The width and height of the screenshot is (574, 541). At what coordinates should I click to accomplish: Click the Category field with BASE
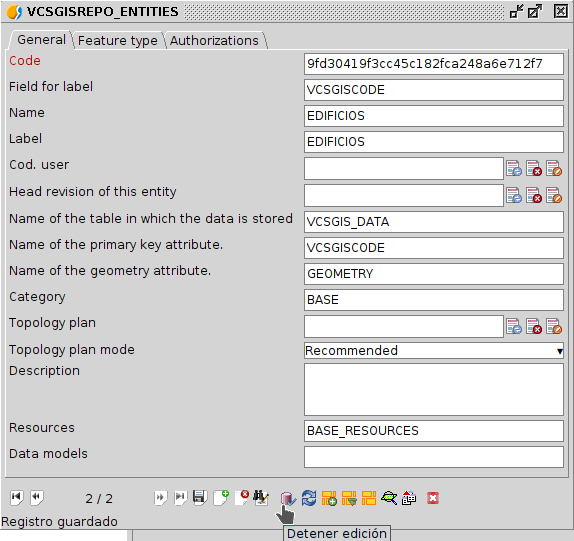click(x=434, y=300)
